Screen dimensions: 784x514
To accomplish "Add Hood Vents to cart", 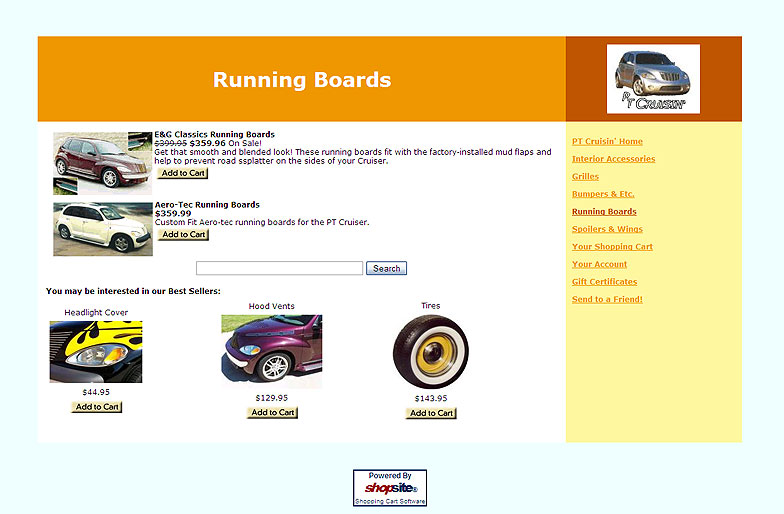I will click(x=272, y=413).
